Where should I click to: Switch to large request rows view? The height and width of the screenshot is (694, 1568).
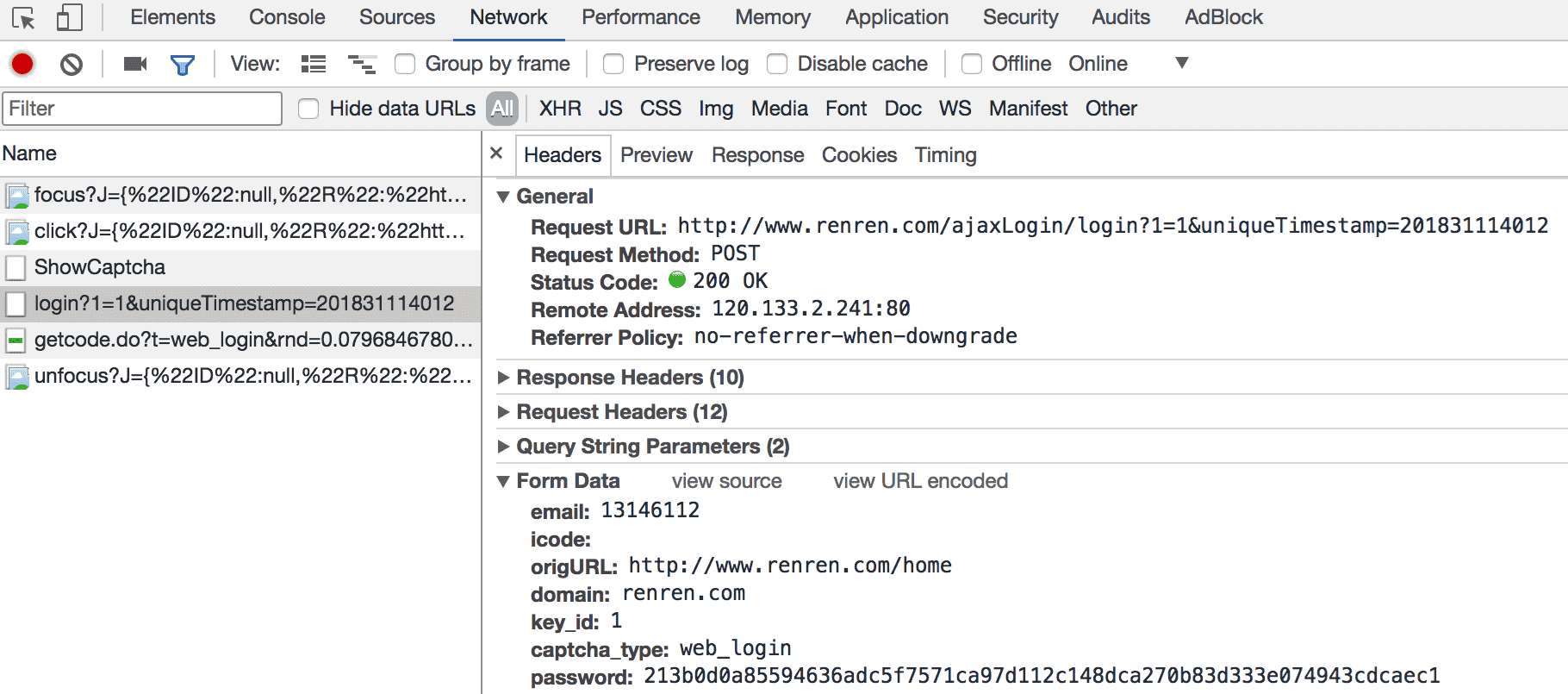(x=314, y=64)
